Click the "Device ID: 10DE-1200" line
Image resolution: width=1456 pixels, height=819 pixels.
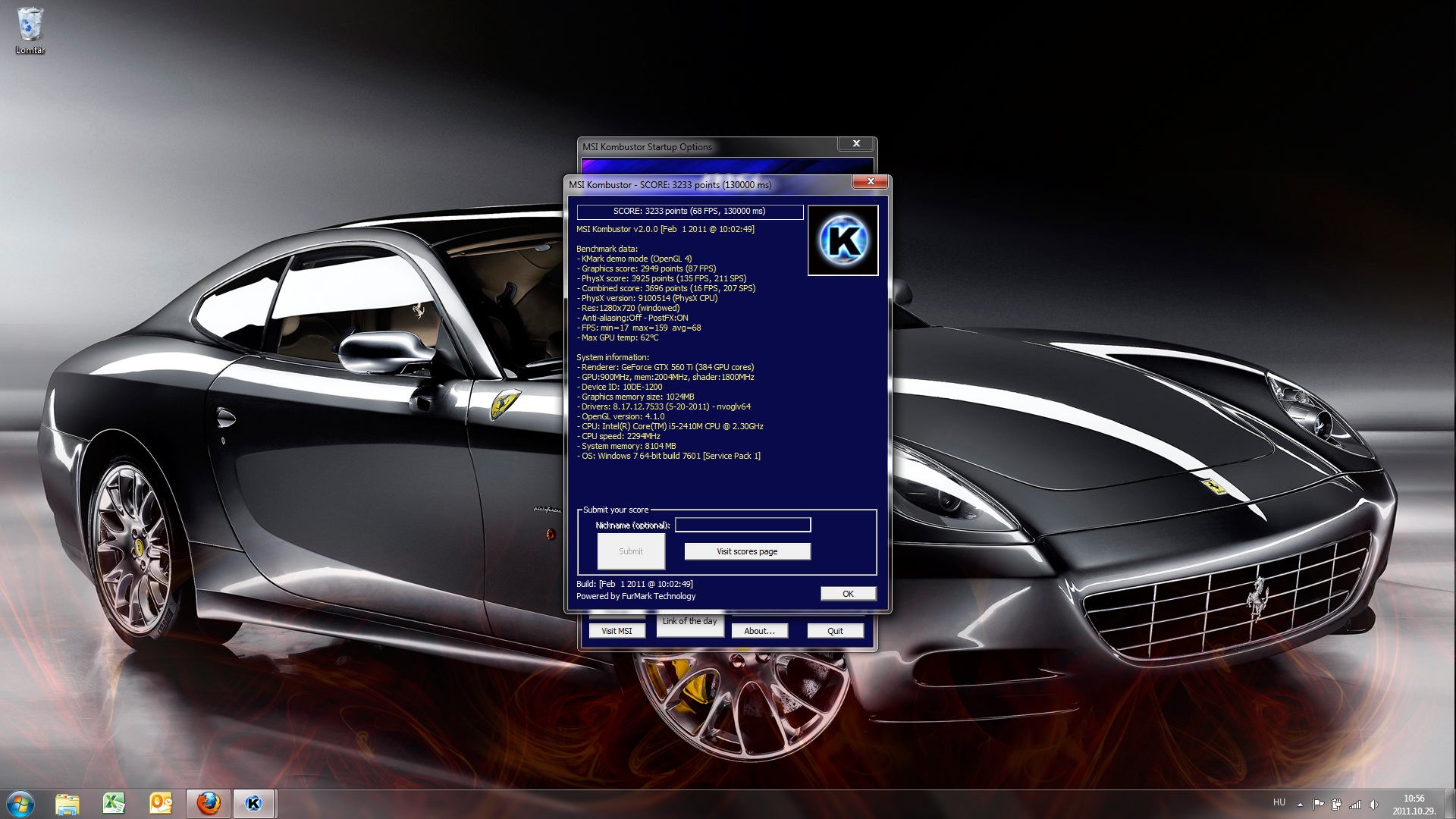[x=620, y=387]
